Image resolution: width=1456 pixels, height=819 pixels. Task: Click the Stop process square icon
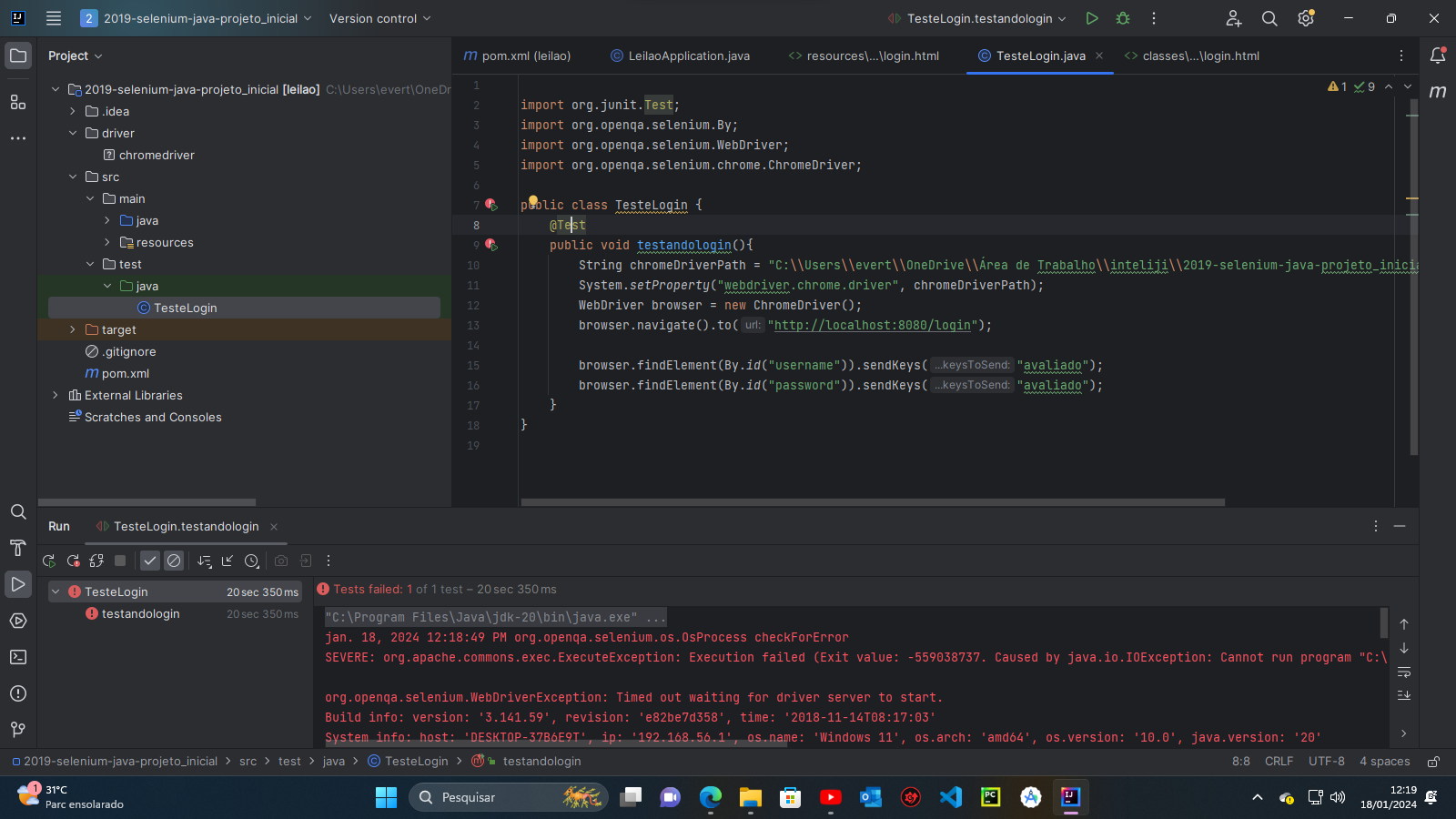coord(120,561)
